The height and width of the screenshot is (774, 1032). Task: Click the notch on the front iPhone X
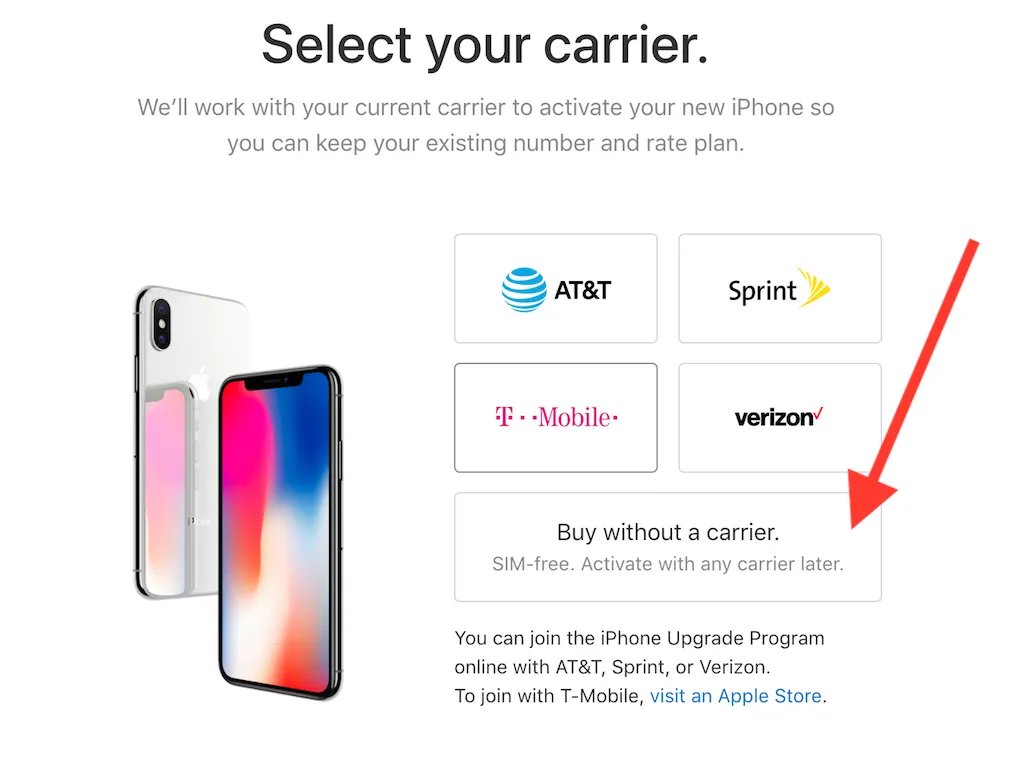point(274,381)
